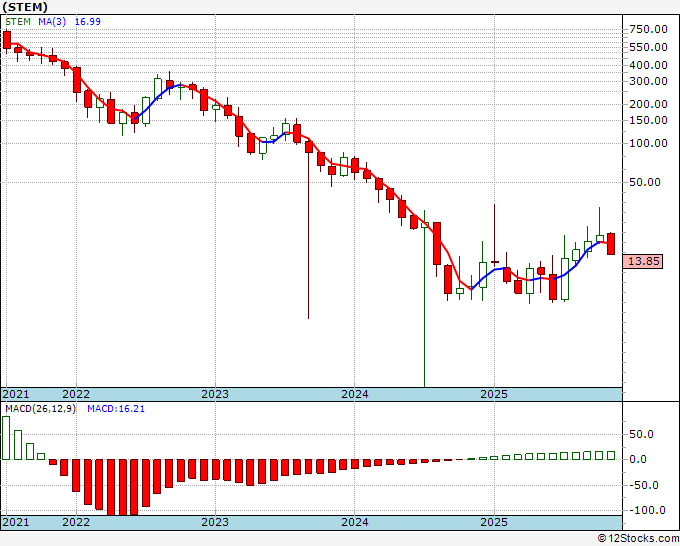
Task: Click 2022 on price chart timeline
Action: click(x=76, y=394)
